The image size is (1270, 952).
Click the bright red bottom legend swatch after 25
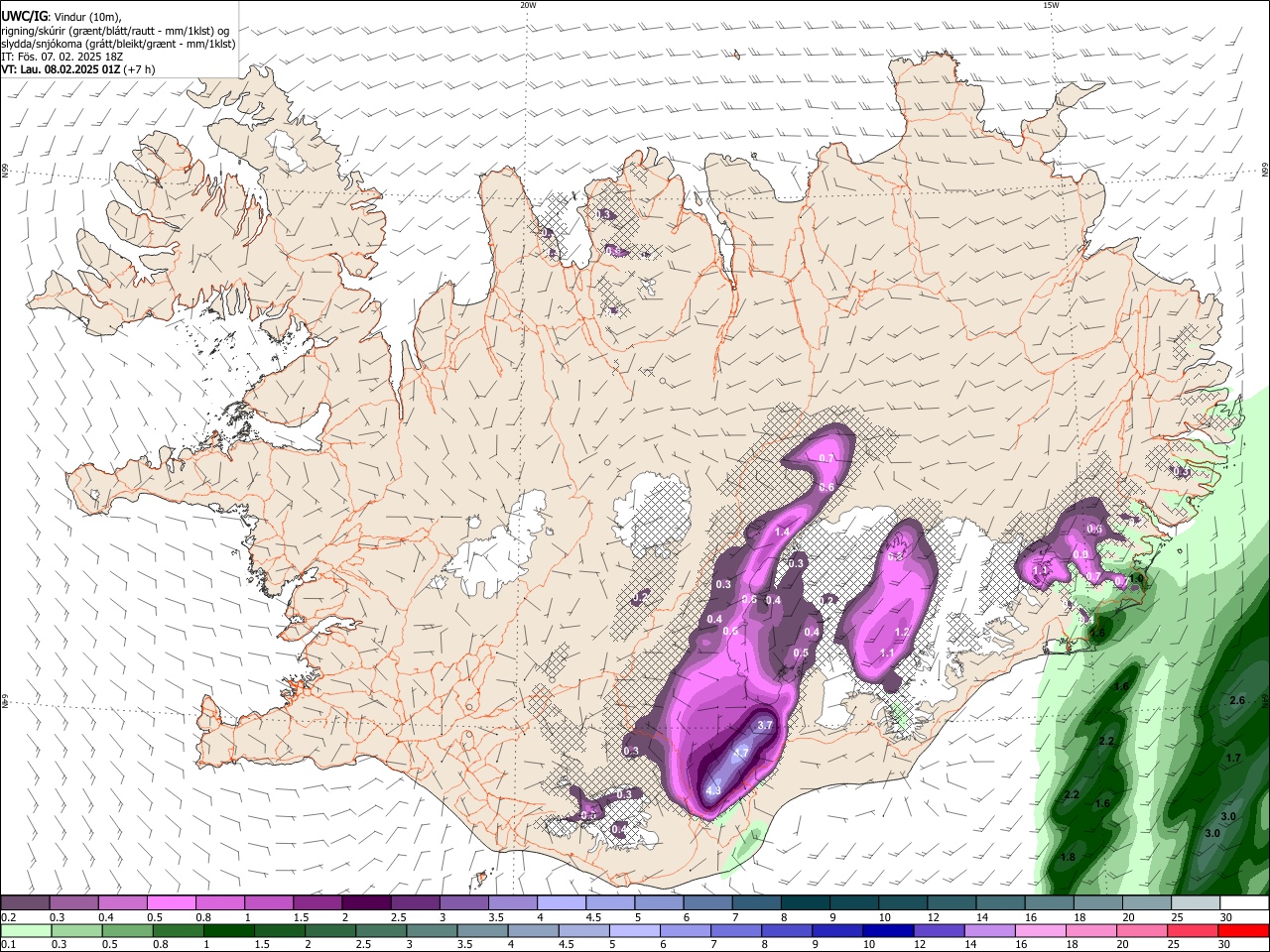(1243, 931)
